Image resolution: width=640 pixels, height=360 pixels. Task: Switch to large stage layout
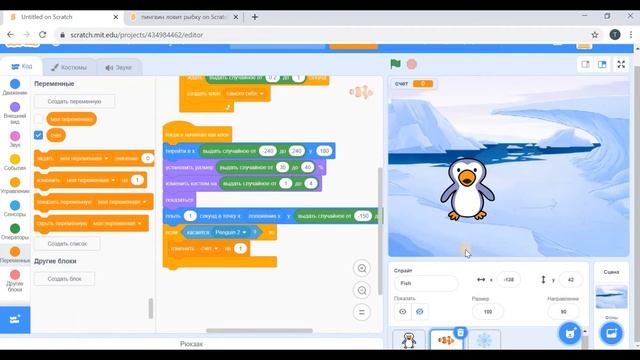pos(602,64)
